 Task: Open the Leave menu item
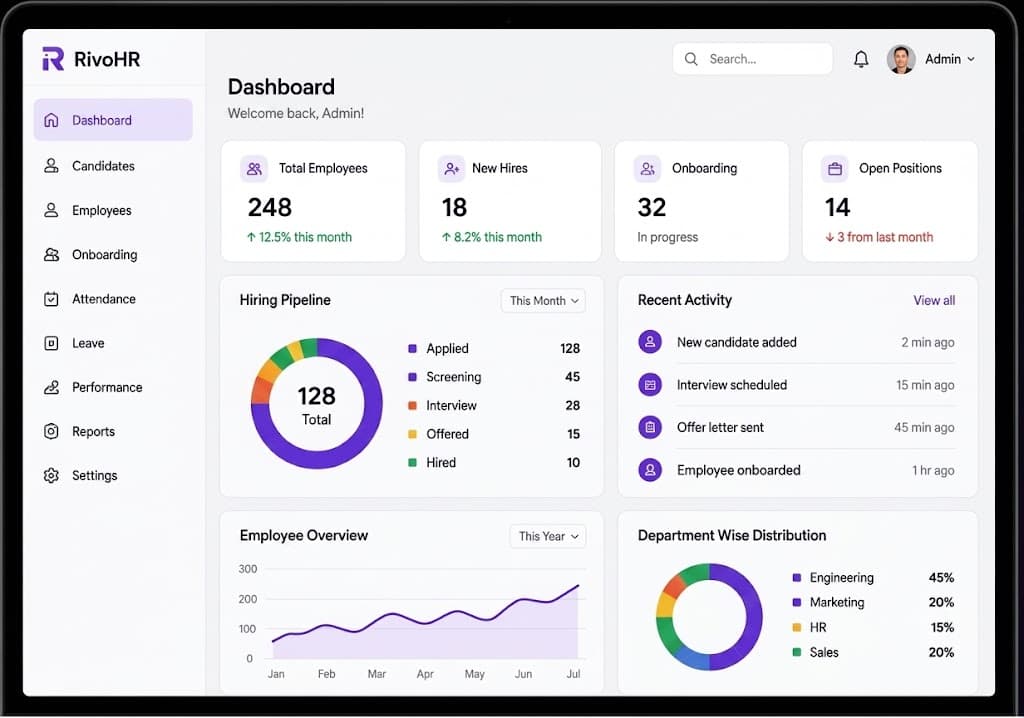[x=113, y=343]
